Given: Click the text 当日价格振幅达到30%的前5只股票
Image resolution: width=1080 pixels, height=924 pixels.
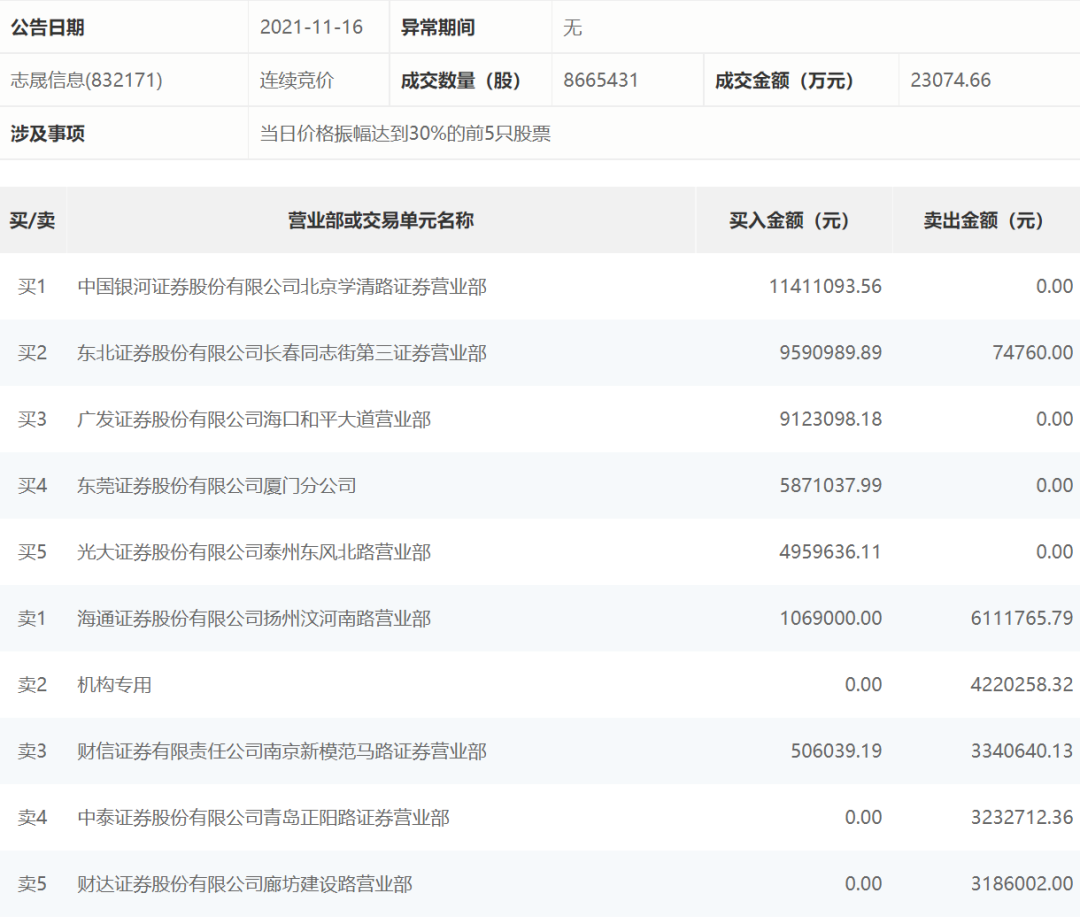Looking at the screenshot, I should tap(405, 134).
